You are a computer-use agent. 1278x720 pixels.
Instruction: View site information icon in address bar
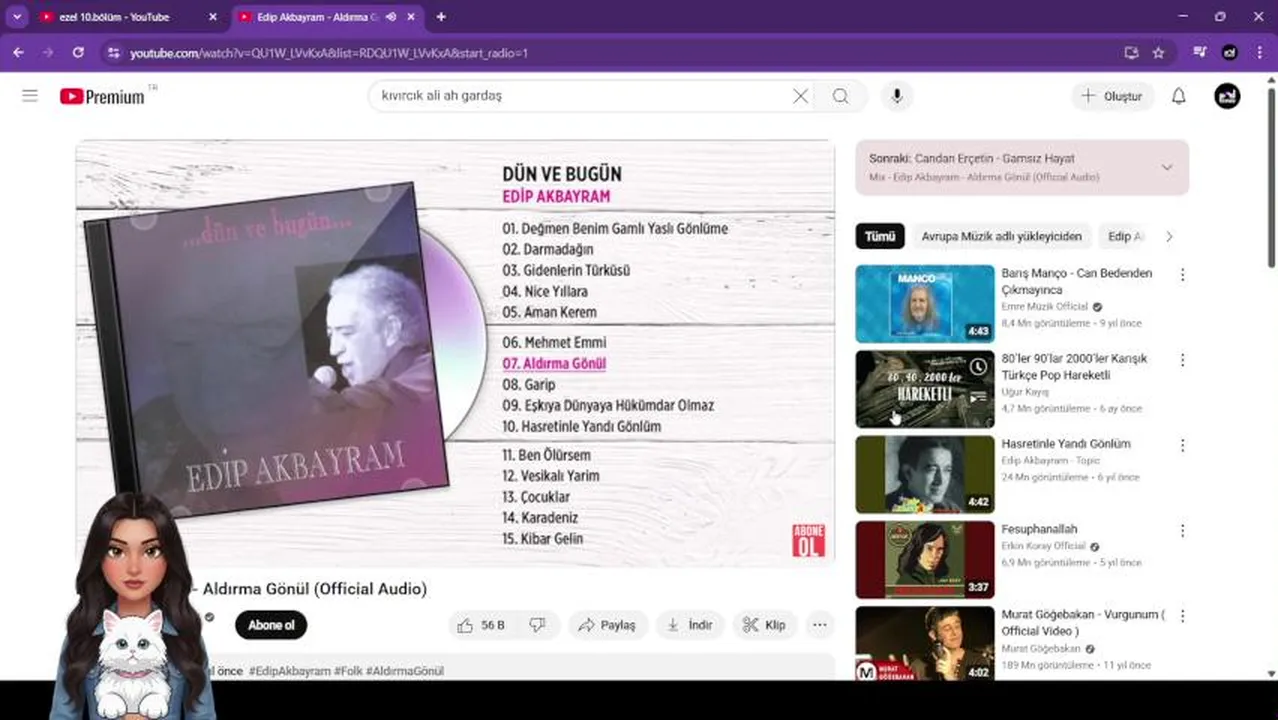[x=113, y=52]
